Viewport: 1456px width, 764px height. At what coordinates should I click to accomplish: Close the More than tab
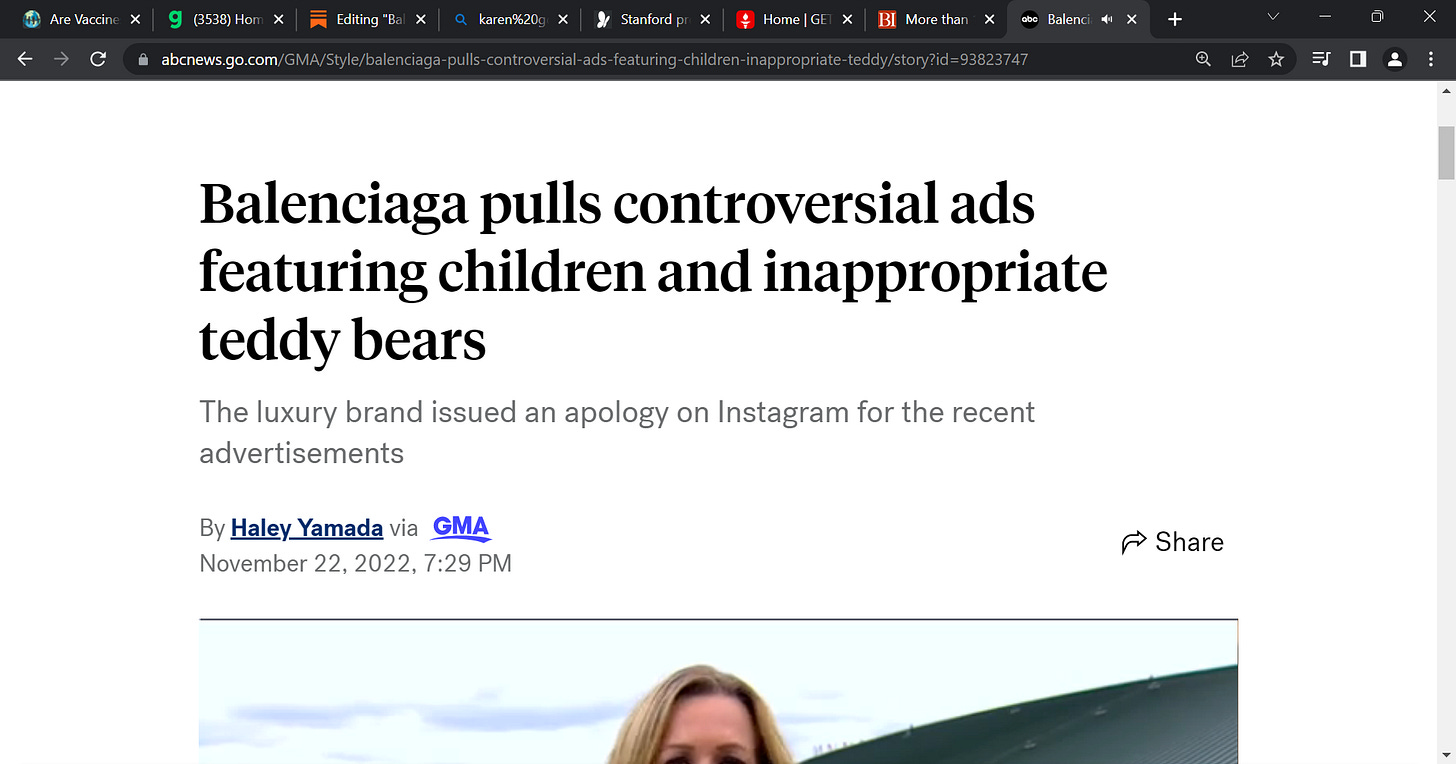tap(989, 19)
